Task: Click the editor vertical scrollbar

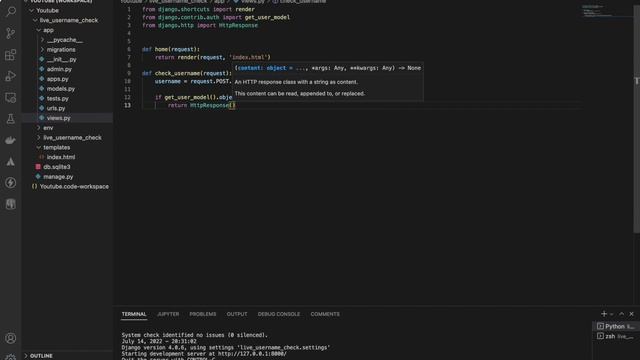Action: (x=636, y=118)
